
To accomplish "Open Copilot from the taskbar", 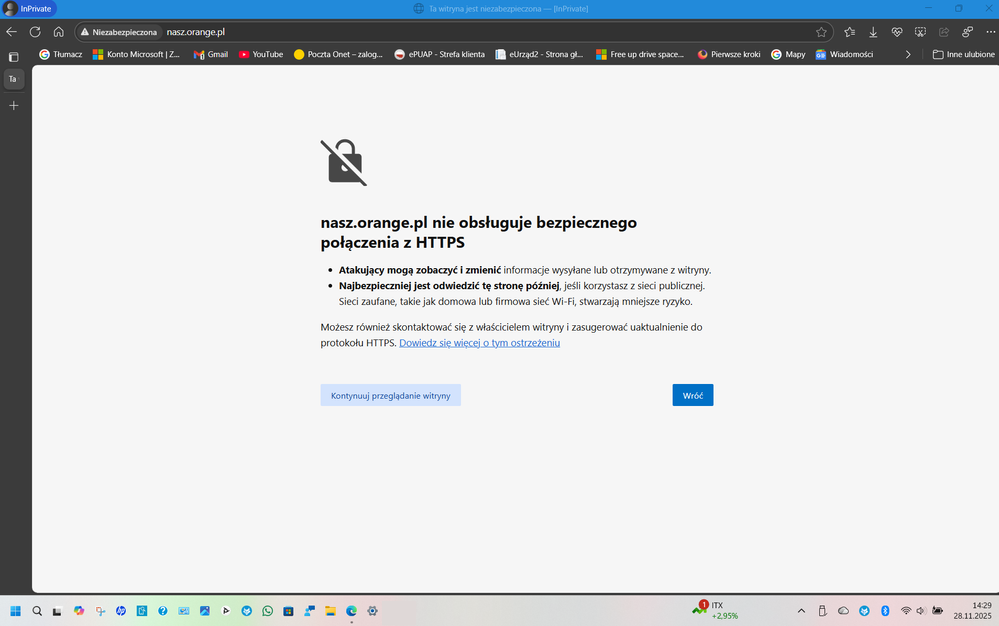I will point(79,610).
